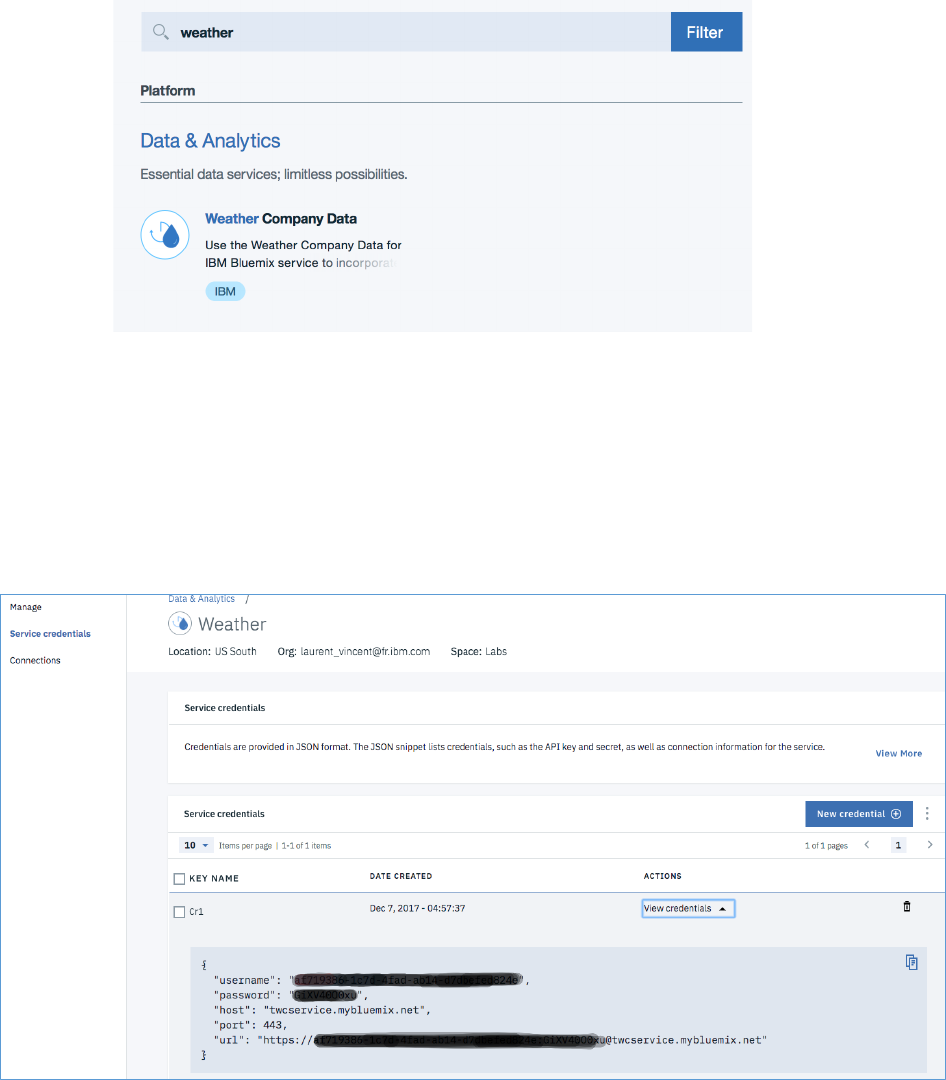Click the IBM tag badge
Viewport: 946px width, 1080px height.
point(225,291)
